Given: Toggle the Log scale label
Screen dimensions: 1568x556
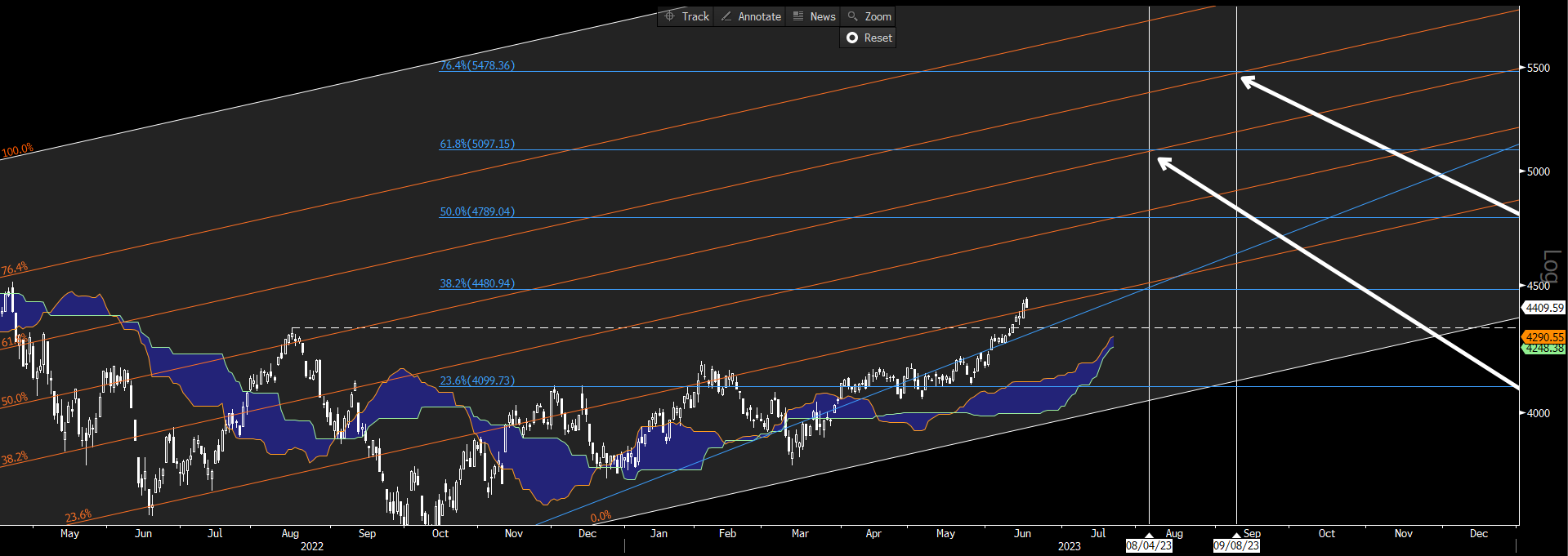Looking at the screenshot, I should click(1550, 266).
